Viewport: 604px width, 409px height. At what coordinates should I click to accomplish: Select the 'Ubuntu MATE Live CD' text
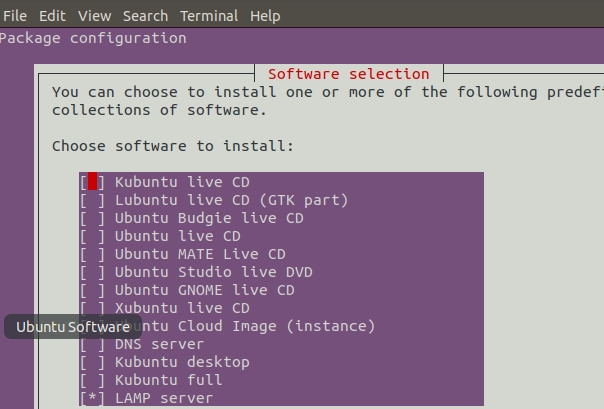coord(200,254)
